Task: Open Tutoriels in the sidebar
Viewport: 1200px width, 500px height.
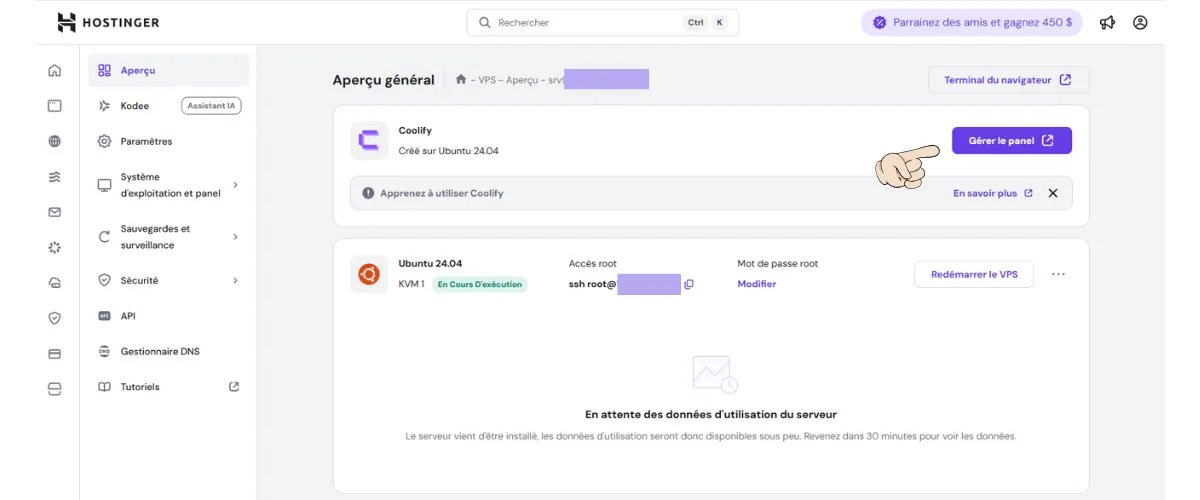Action: click(x=168, y=387)
